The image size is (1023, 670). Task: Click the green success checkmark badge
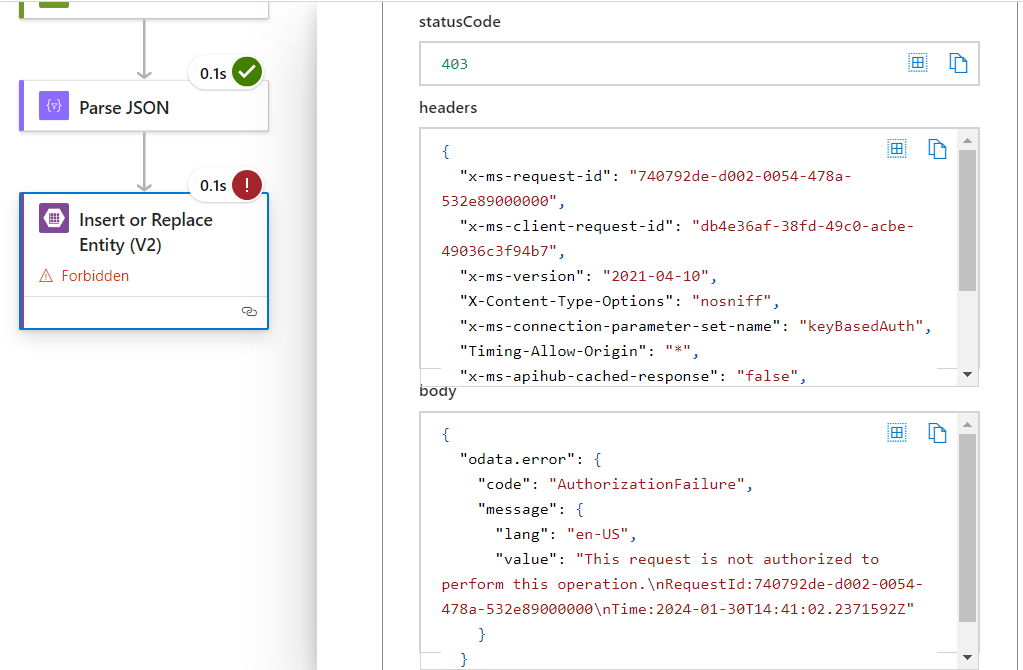tap(246, 72)
